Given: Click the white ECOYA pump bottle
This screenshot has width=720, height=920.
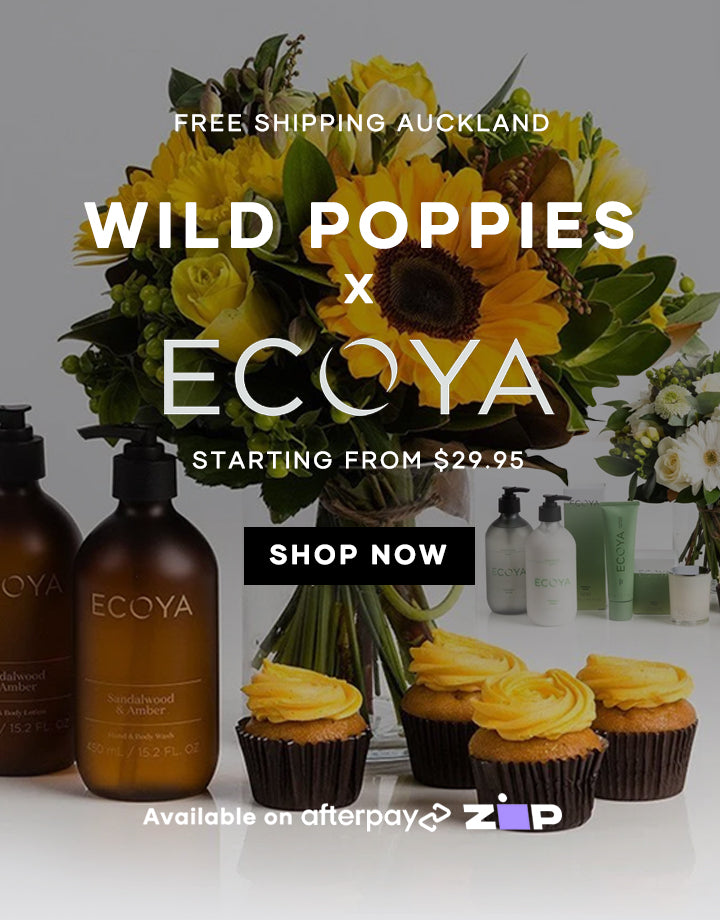Looking at the screenshot, I should (x=550, y=562).
